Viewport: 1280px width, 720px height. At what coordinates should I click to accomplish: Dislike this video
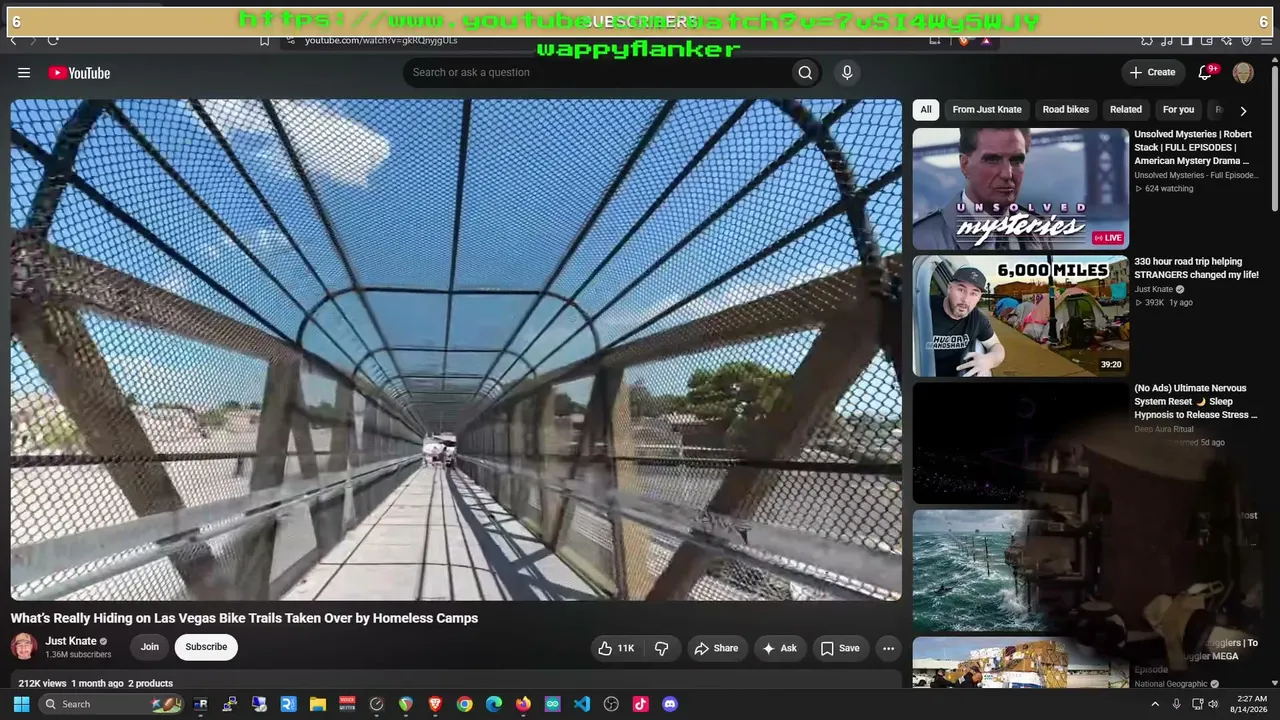[662, 648]
